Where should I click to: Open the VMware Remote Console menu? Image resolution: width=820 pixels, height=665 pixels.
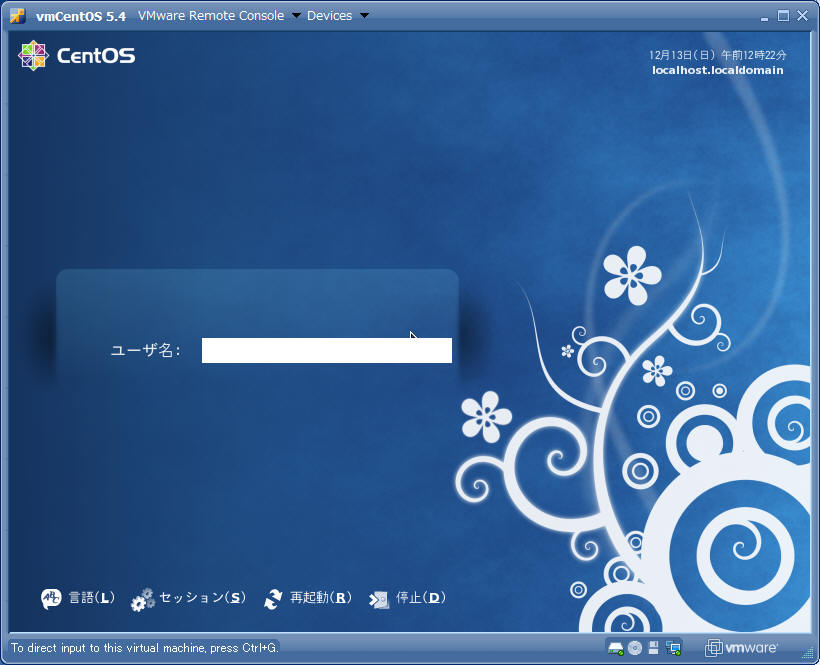210,16
